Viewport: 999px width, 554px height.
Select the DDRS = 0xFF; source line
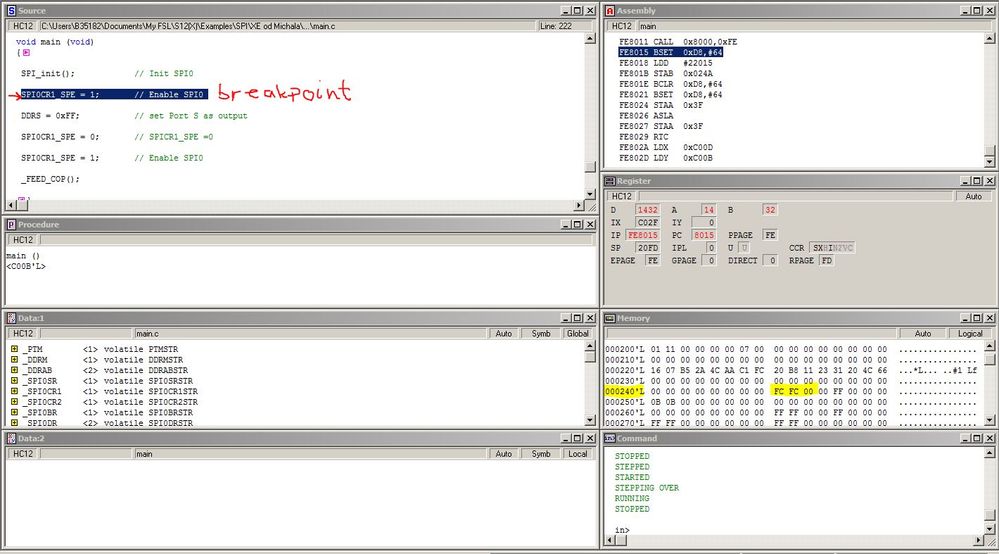pos(50,116)
